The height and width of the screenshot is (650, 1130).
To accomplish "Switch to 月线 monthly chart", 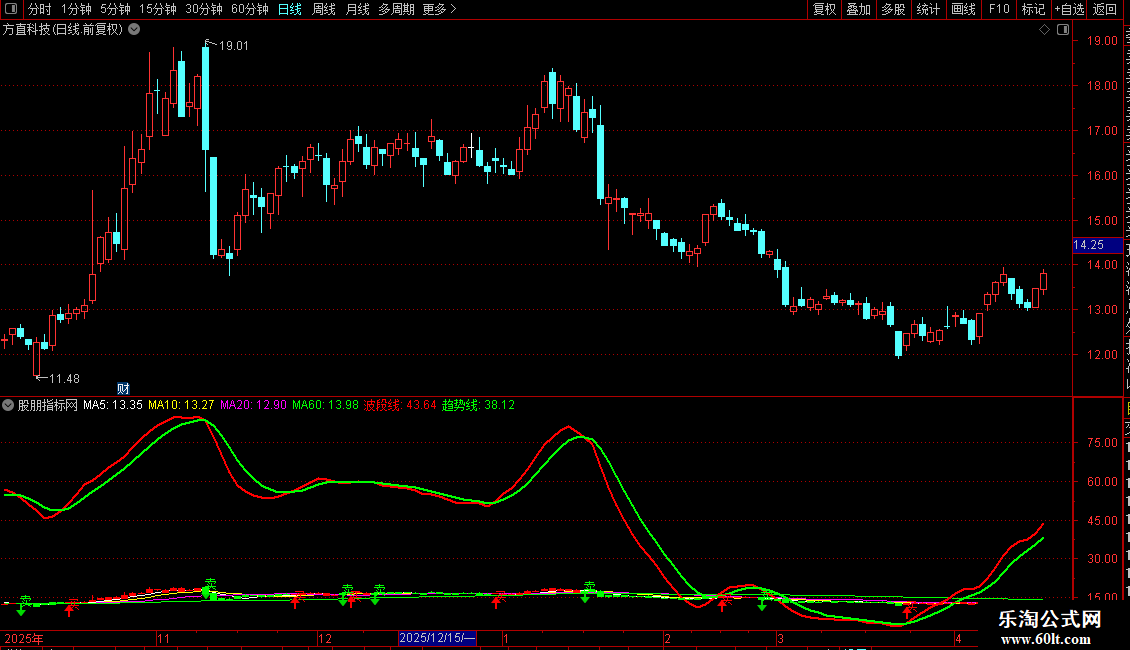I will click(x=357, y=9).
